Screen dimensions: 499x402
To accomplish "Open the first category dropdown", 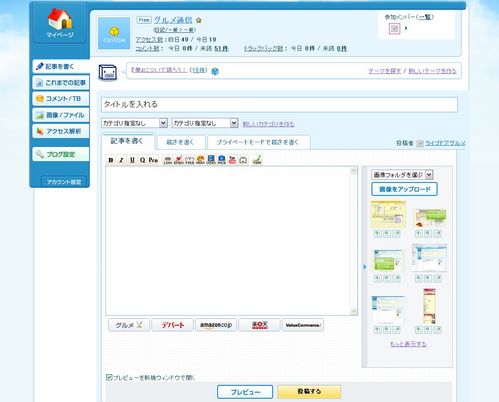I will tap(134, 123).
